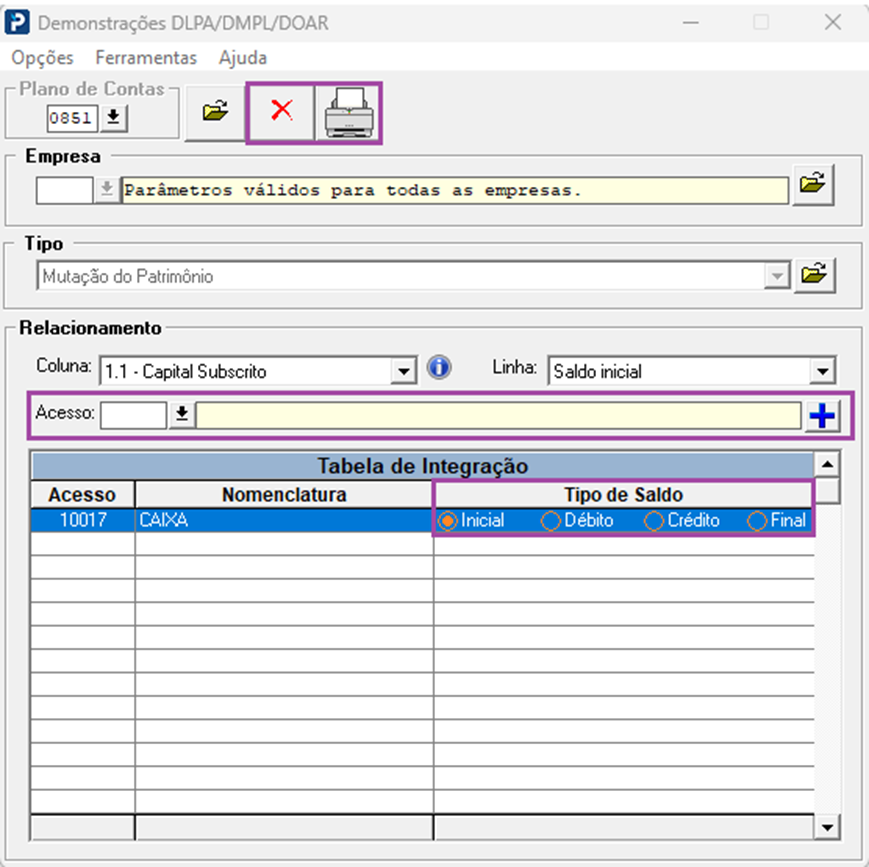Click the Acesso code input field
Image resolution: width=869 pixels, height=867 pixels.
[133, 415]
